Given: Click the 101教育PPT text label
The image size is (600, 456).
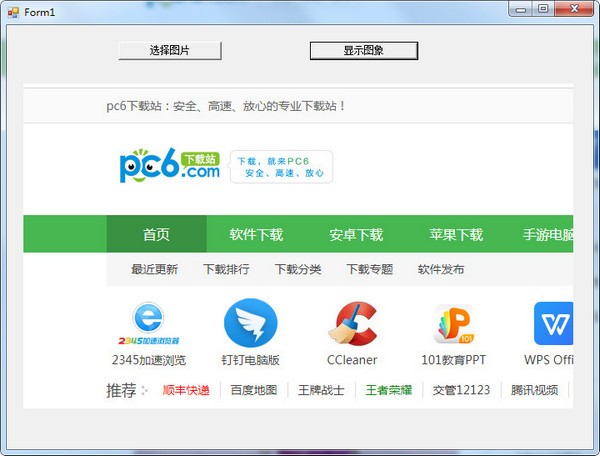Looking at the screenshot, I should [x=453, y=360].
